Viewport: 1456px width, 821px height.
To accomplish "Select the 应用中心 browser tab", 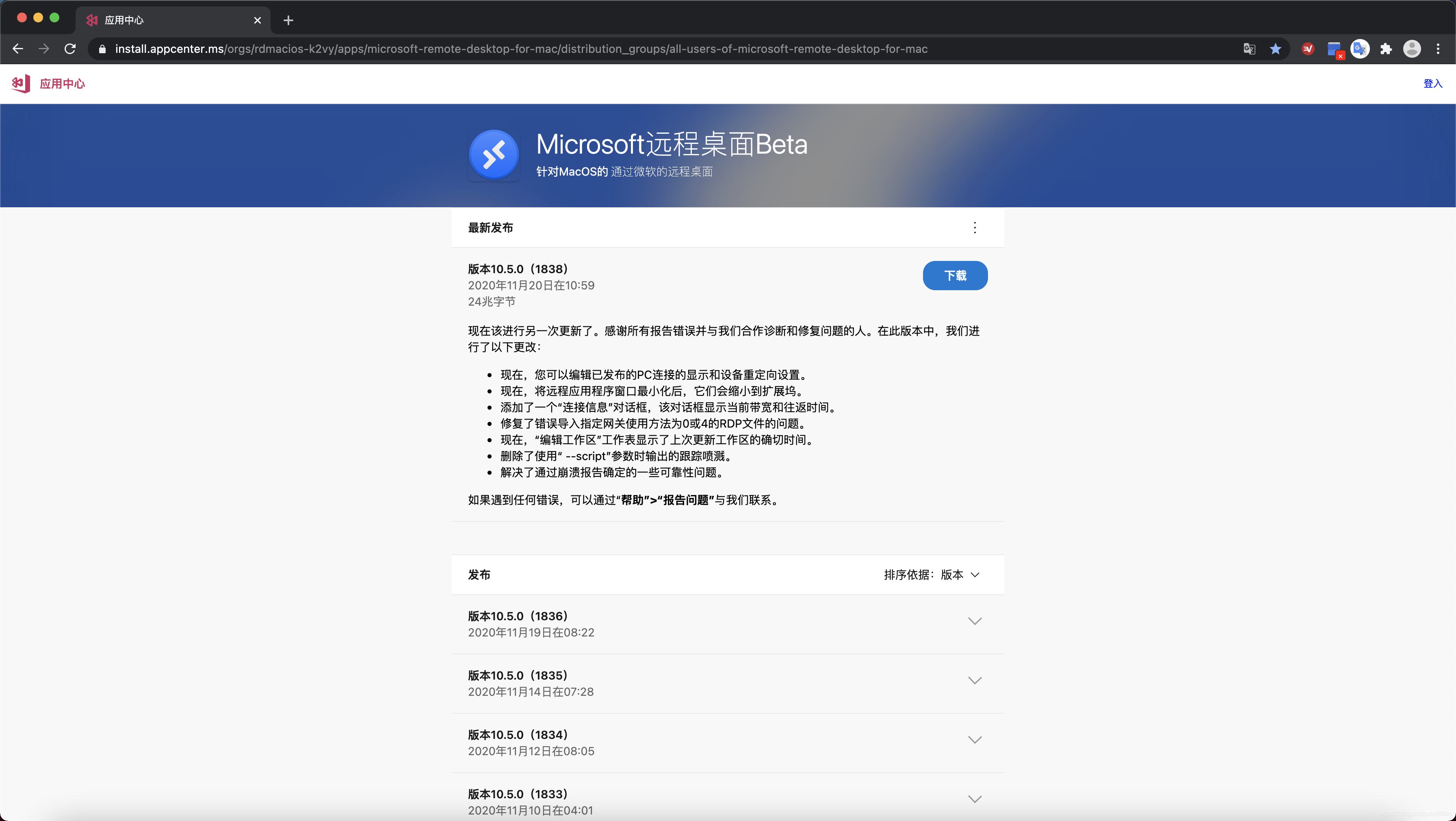I will [173, 20].
